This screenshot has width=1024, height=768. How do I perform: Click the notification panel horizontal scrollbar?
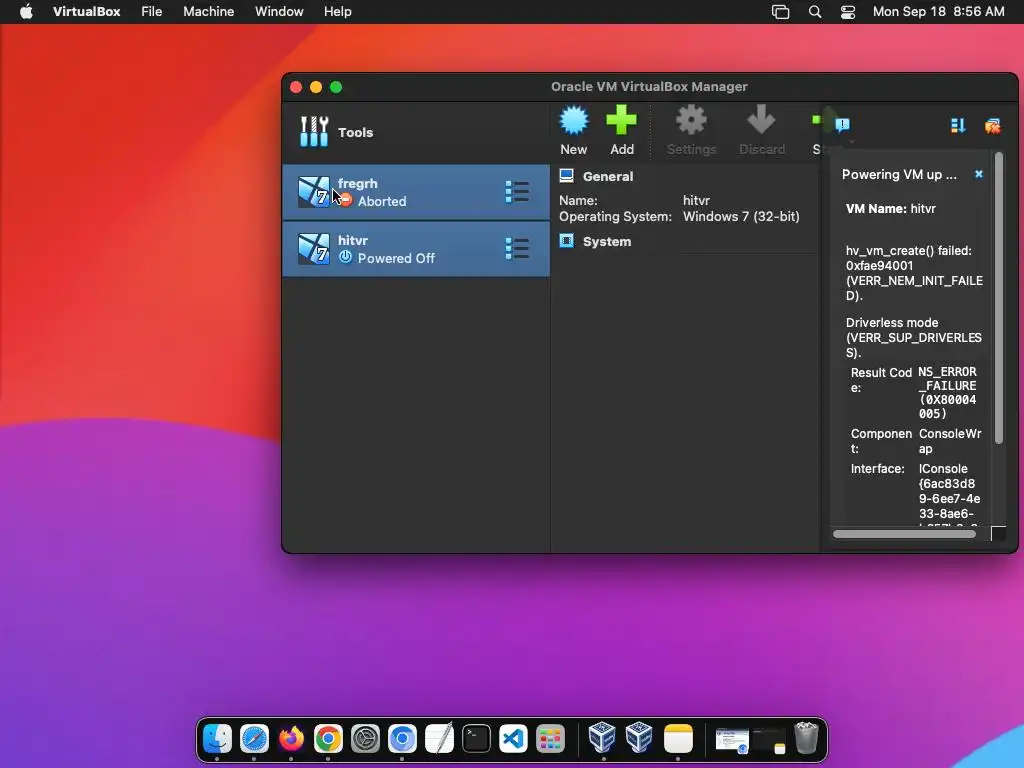click(904, 534)
